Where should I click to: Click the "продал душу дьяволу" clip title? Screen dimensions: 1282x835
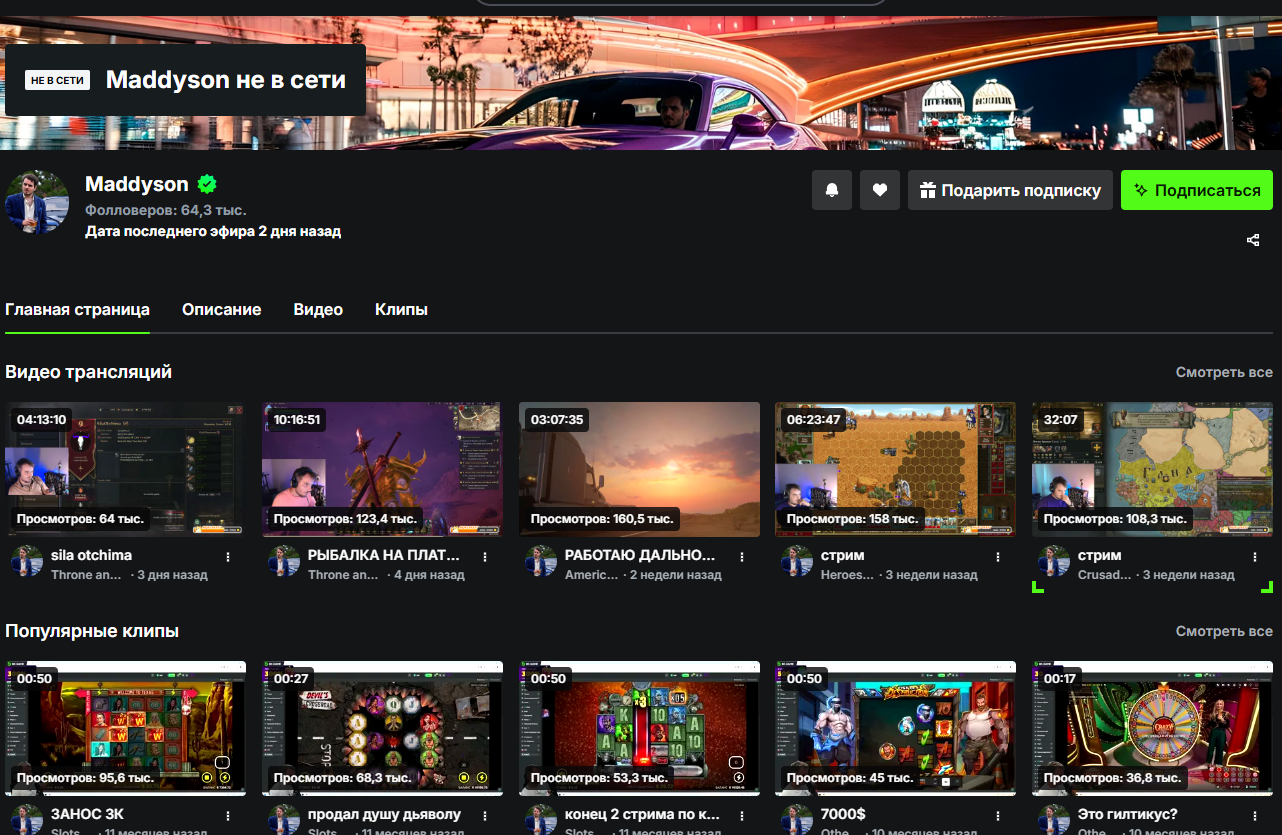pos(384,814)
